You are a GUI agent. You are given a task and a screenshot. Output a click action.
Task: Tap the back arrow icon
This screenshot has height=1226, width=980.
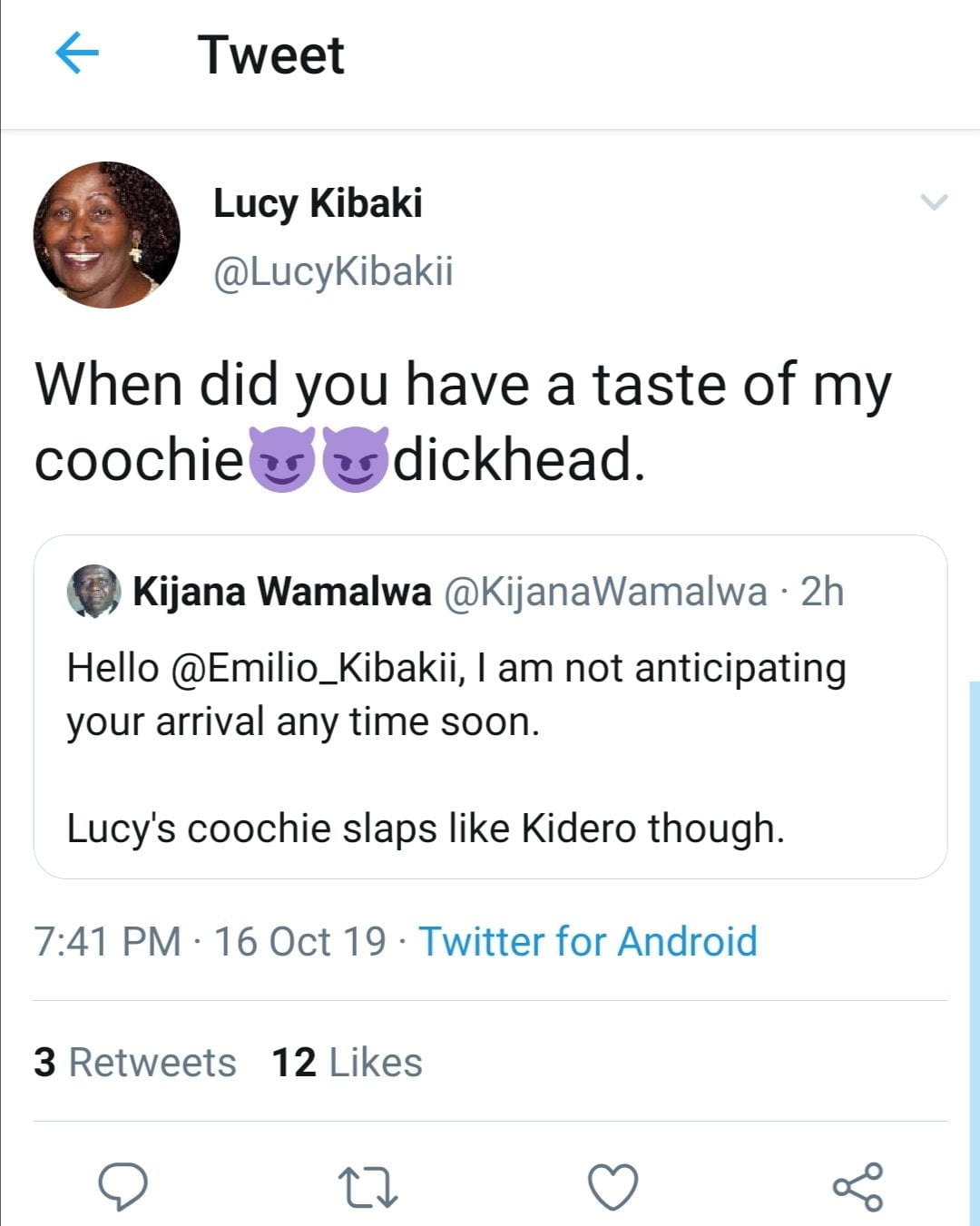tap(77, 53)
